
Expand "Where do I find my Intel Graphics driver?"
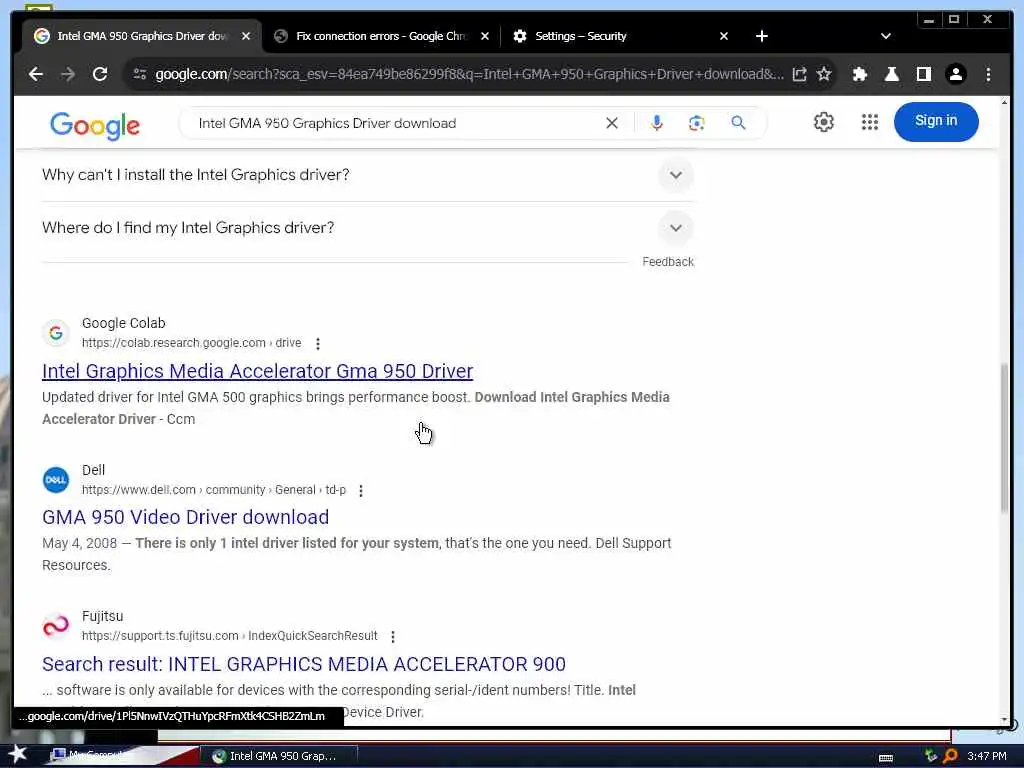[367, 228]
